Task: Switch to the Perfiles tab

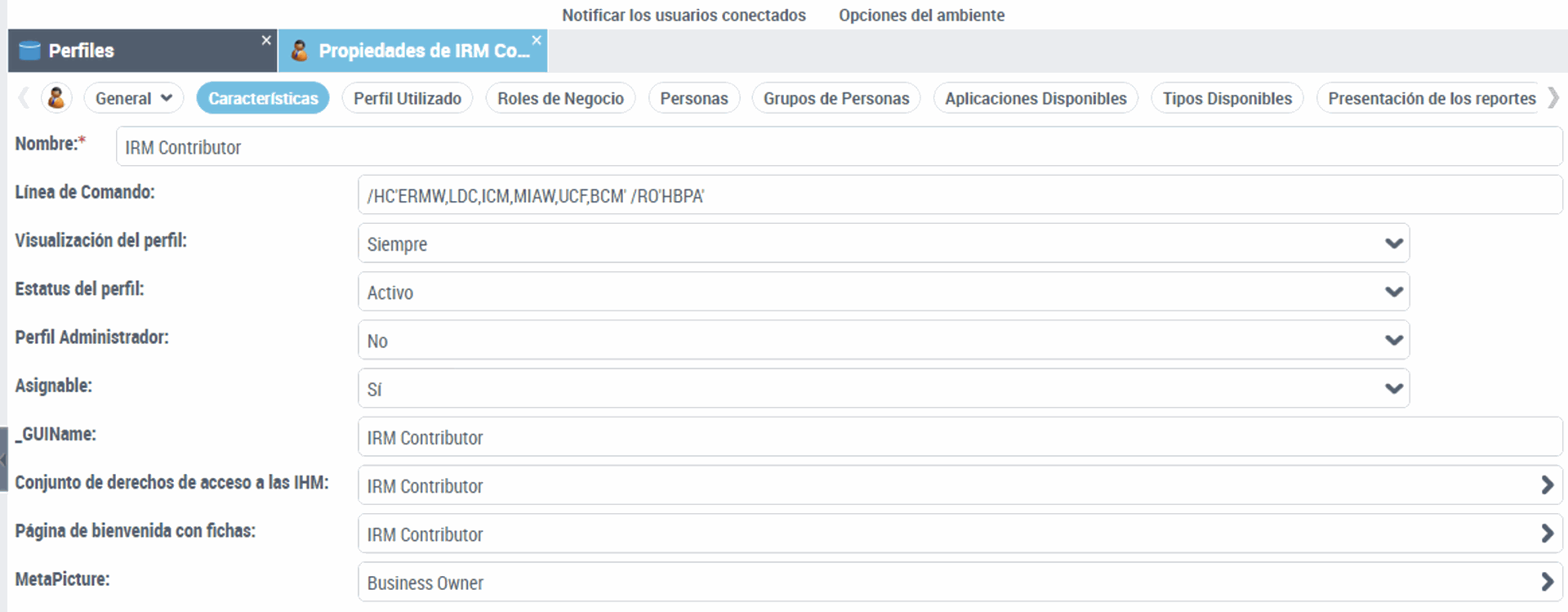Action: click(143, 51)
